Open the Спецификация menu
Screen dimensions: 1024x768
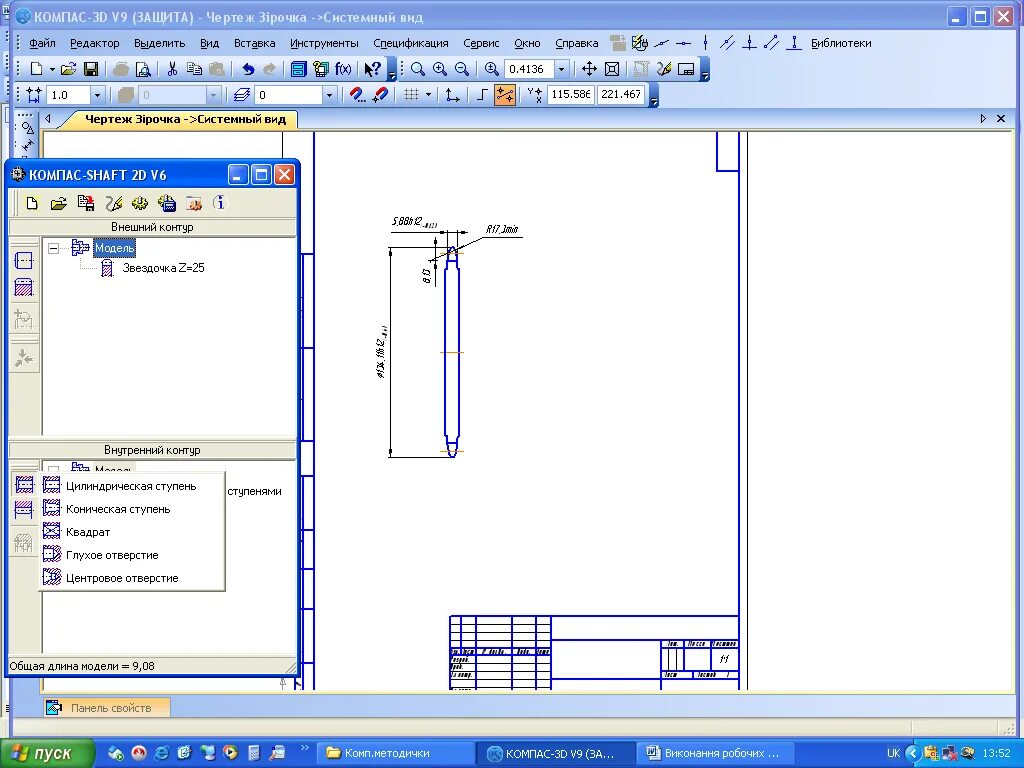411,43
